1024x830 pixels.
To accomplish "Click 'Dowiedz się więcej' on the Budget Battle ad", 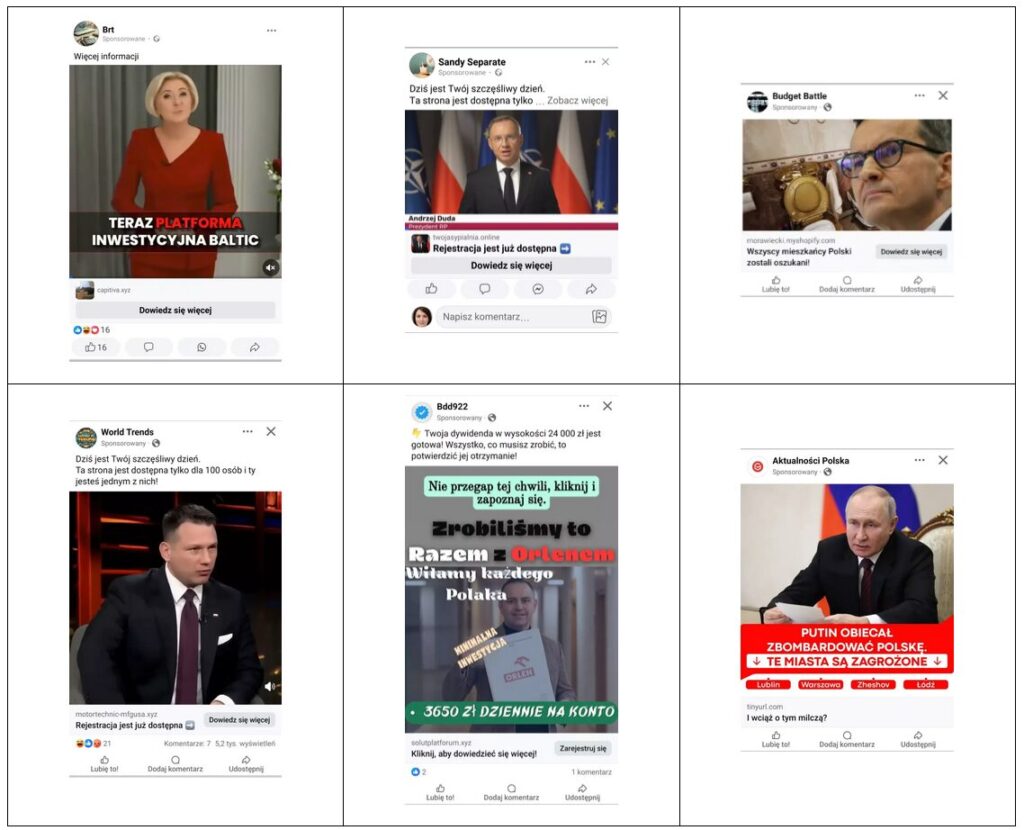I will click(911, 252).
